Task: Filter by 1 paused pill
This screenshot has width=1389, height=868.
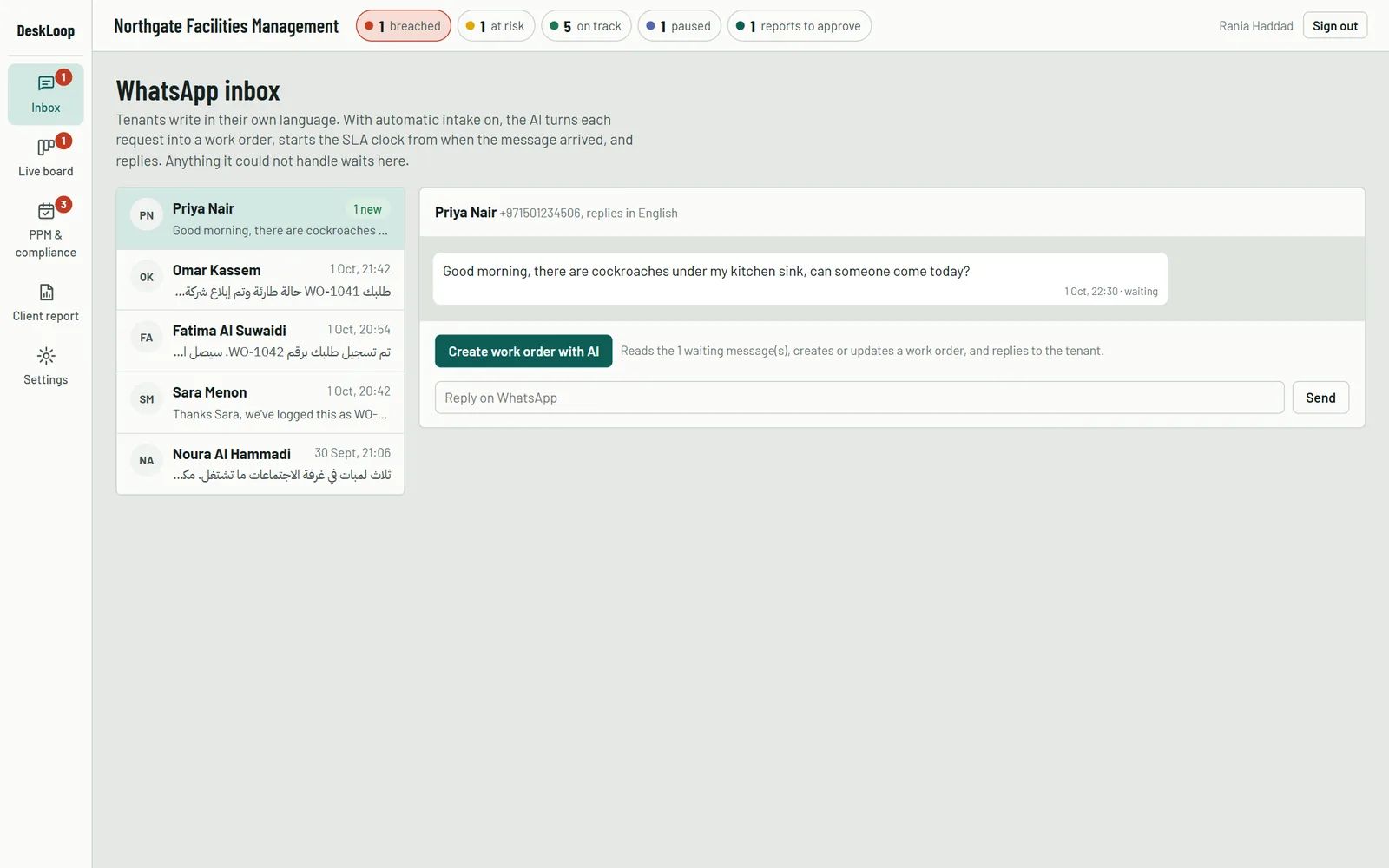Action: [679, 26]
